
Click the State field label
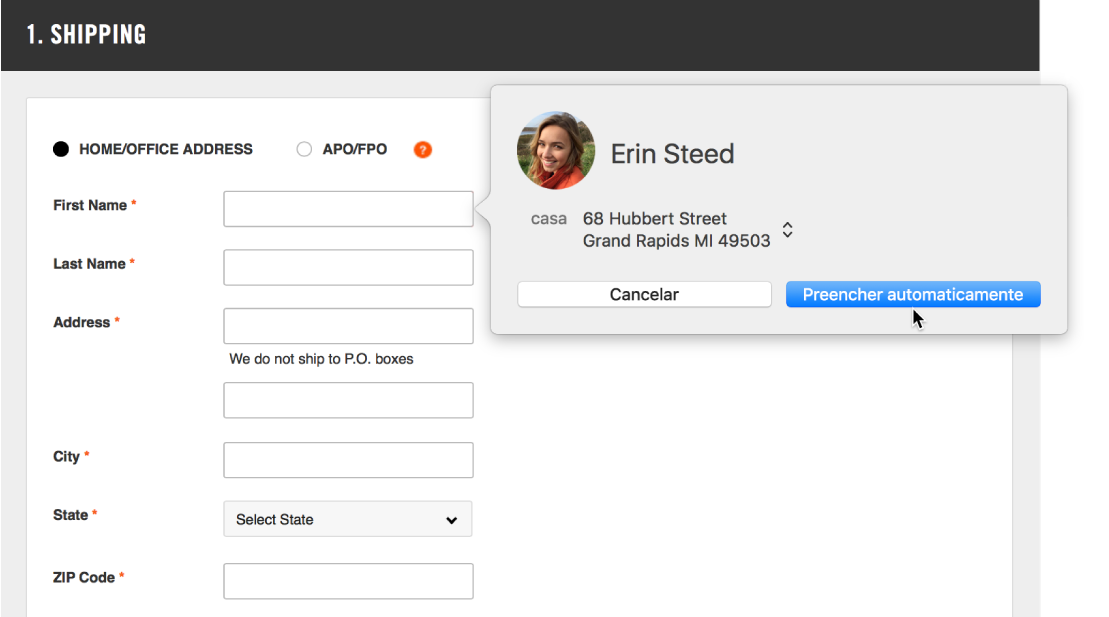point(71,515)
